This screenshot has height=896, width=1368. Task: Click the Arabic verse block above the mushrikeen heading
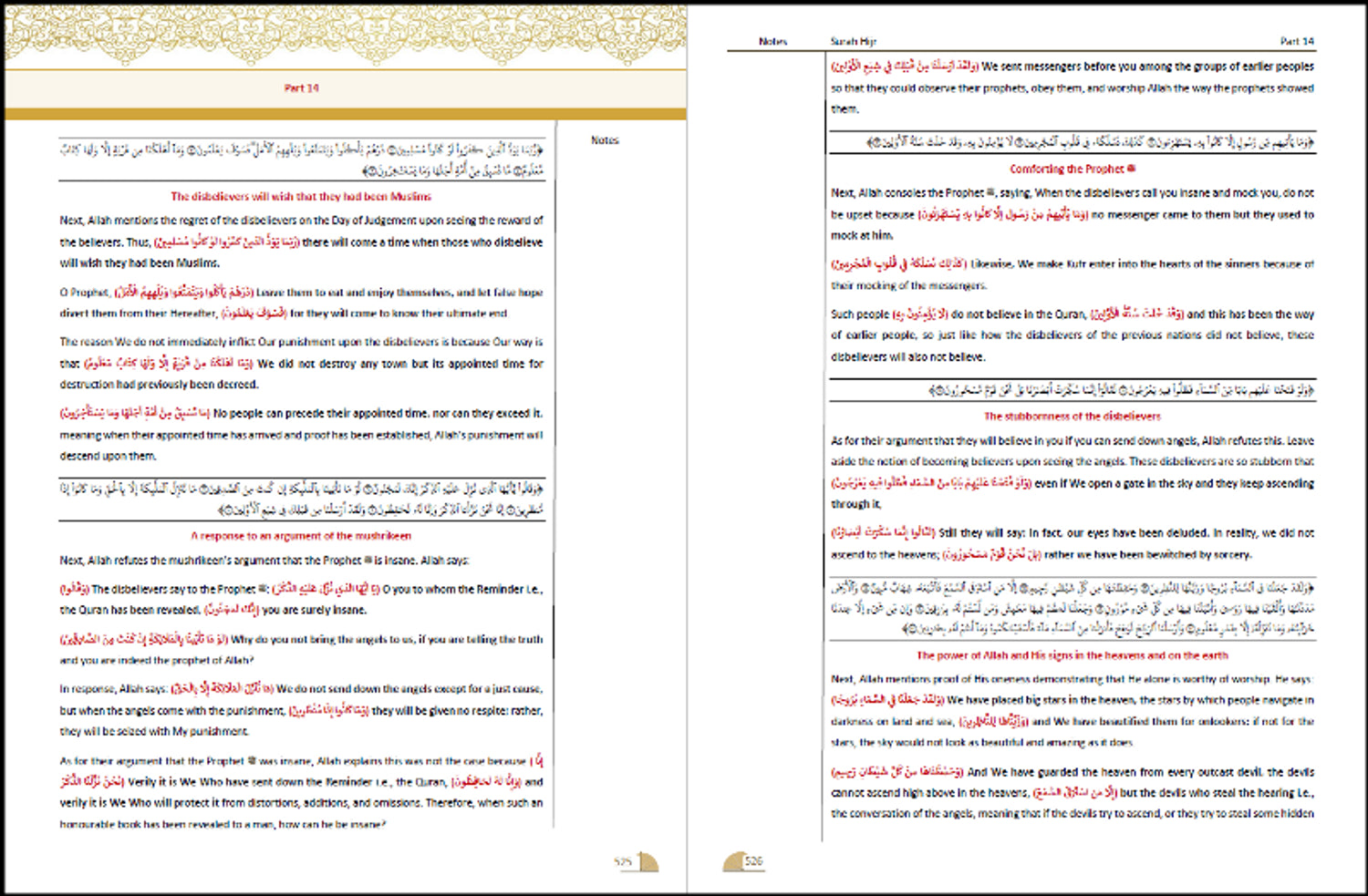pyautogui.click(x=302, y=499)
